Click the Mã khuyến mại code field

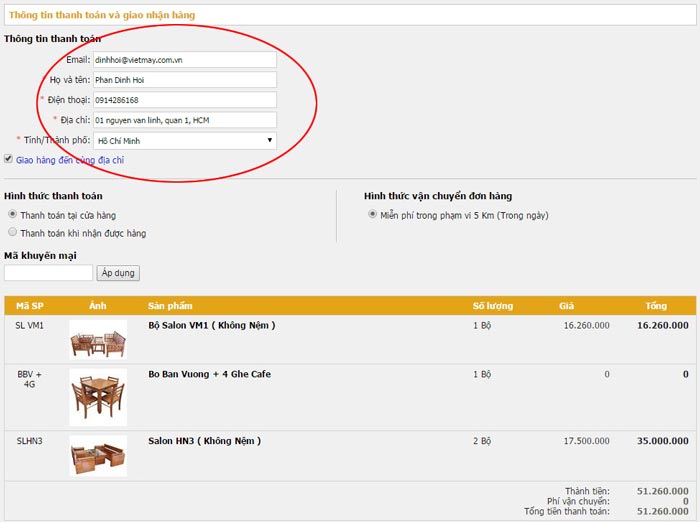[48, 273]
